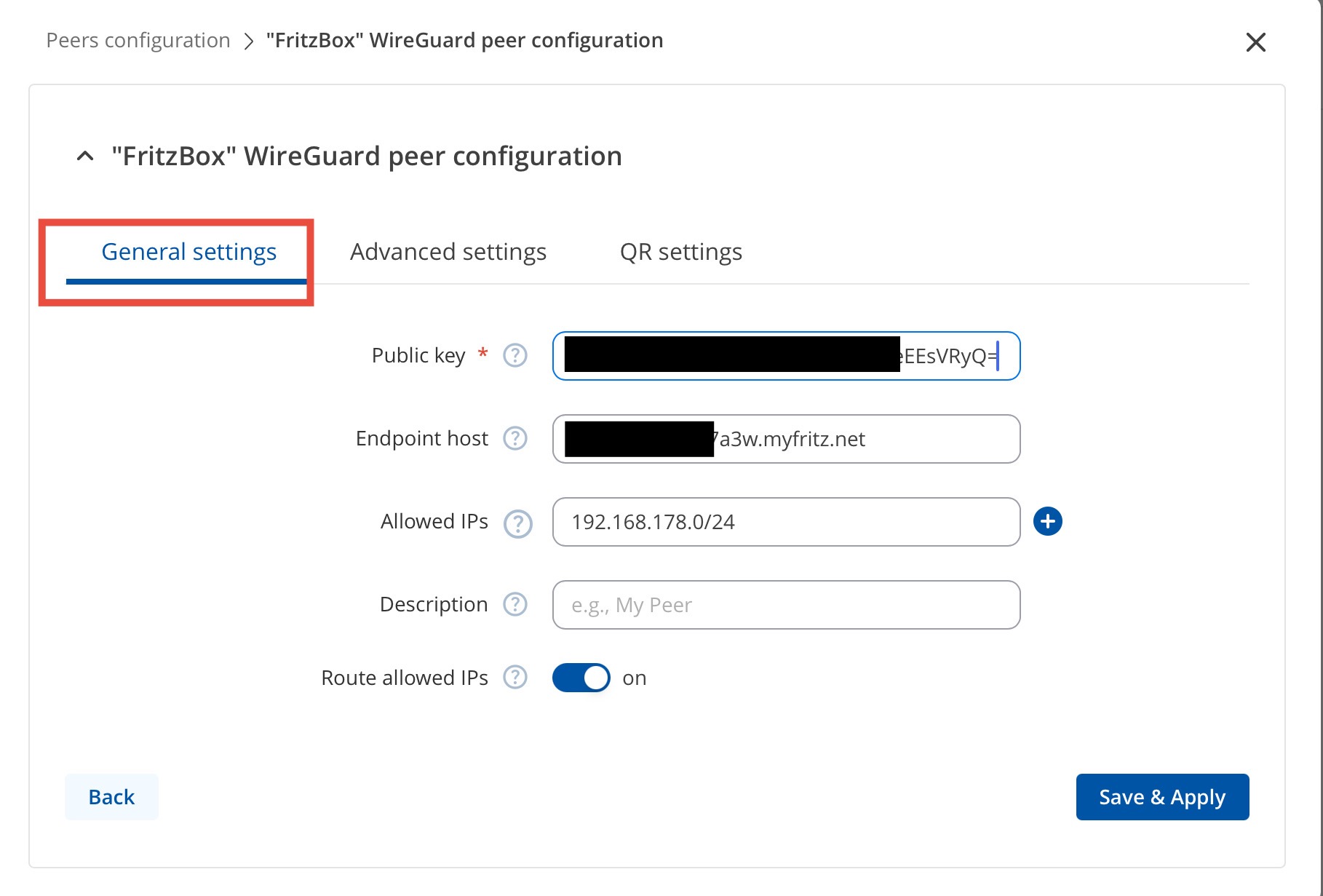The image size is (1323, 896).
Task: Close the peer configuration dialog
Action: [1255, 42]
